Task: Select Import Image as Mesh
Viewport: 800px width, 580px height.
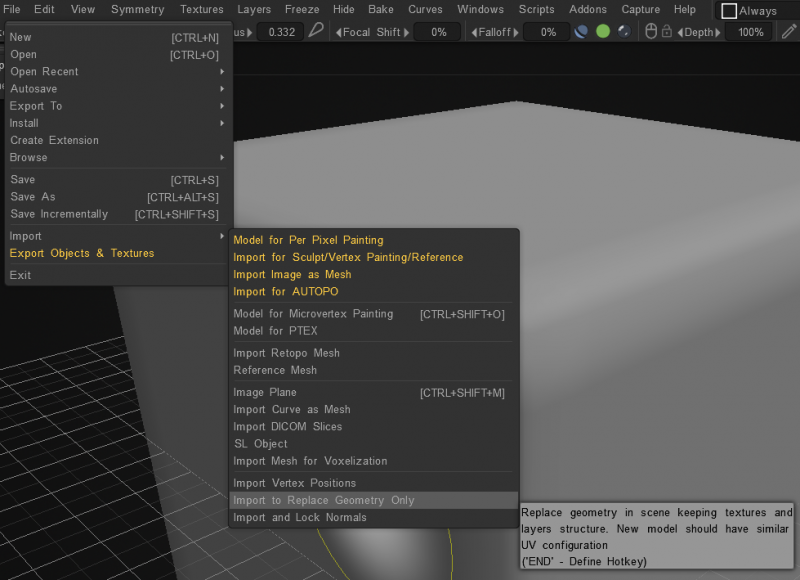Action: click(292, 274)
